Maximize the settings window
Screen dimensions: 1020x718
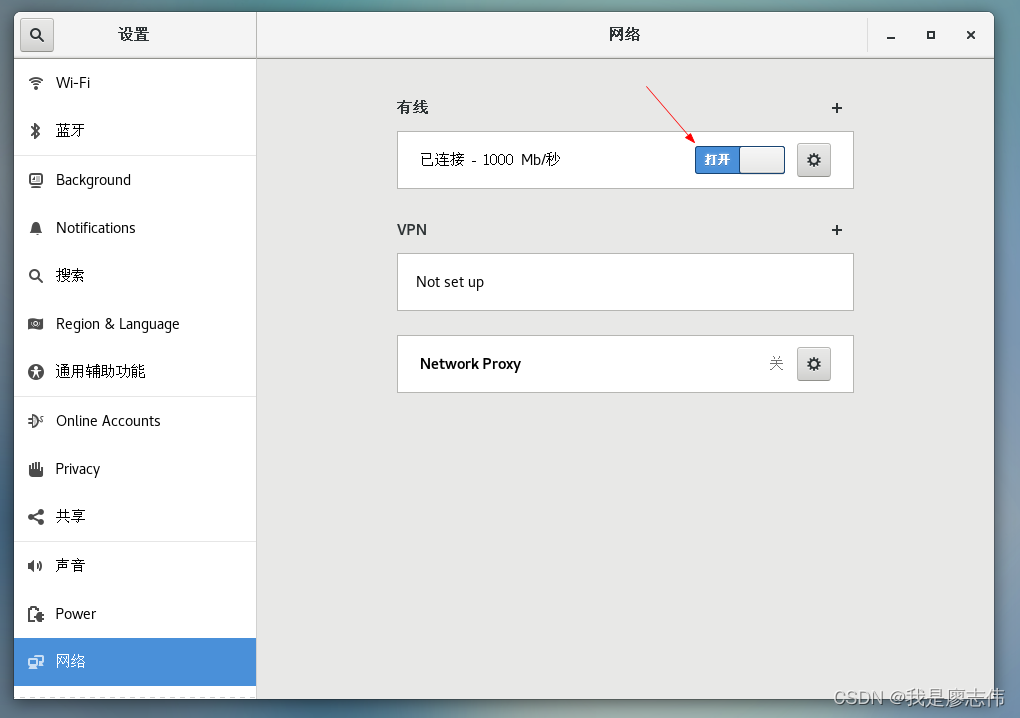coord(931,35)
